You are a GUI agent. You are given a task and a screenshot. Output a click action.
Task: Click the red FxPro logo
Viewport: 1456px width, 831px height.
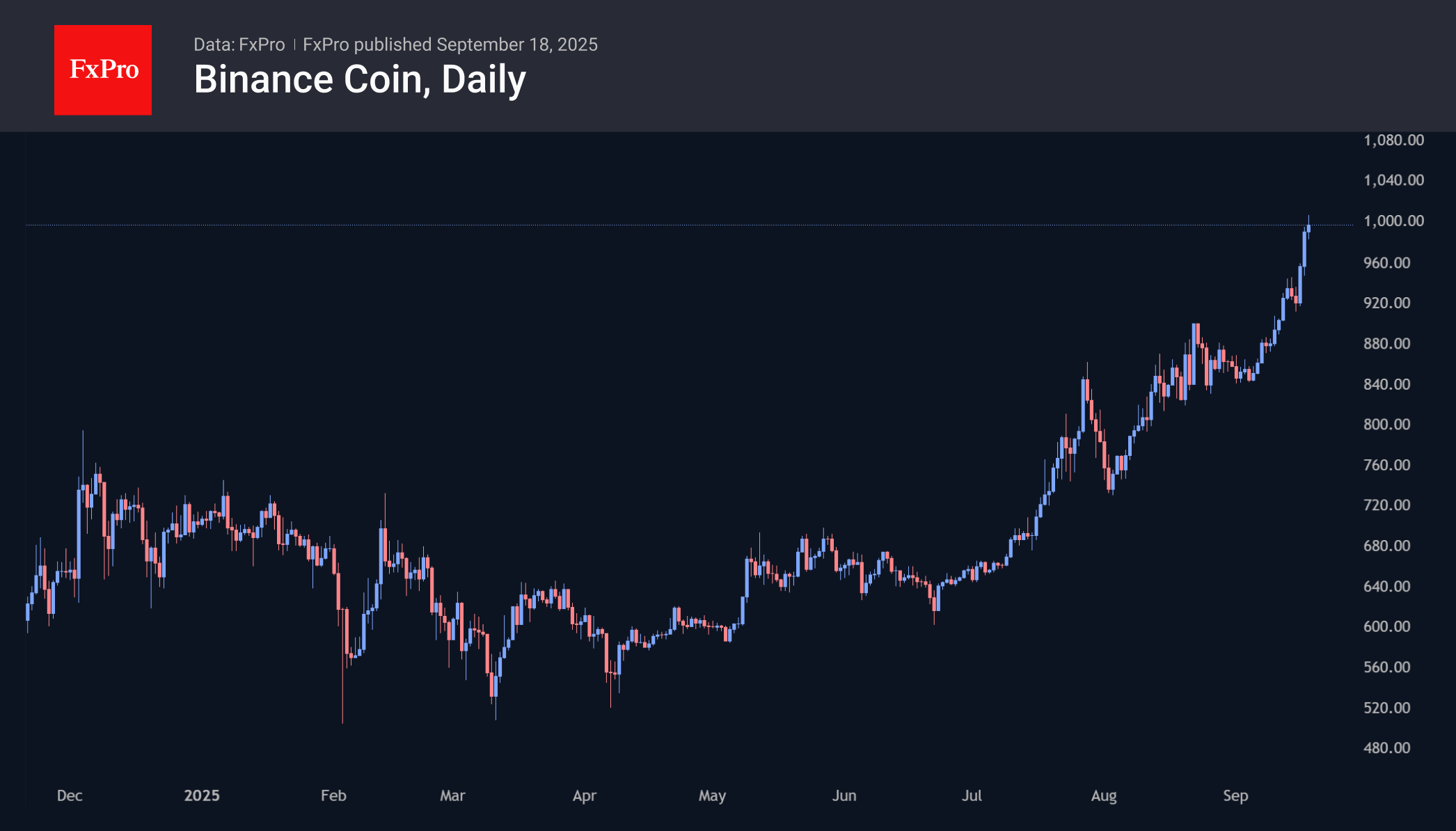click(103, 70)
